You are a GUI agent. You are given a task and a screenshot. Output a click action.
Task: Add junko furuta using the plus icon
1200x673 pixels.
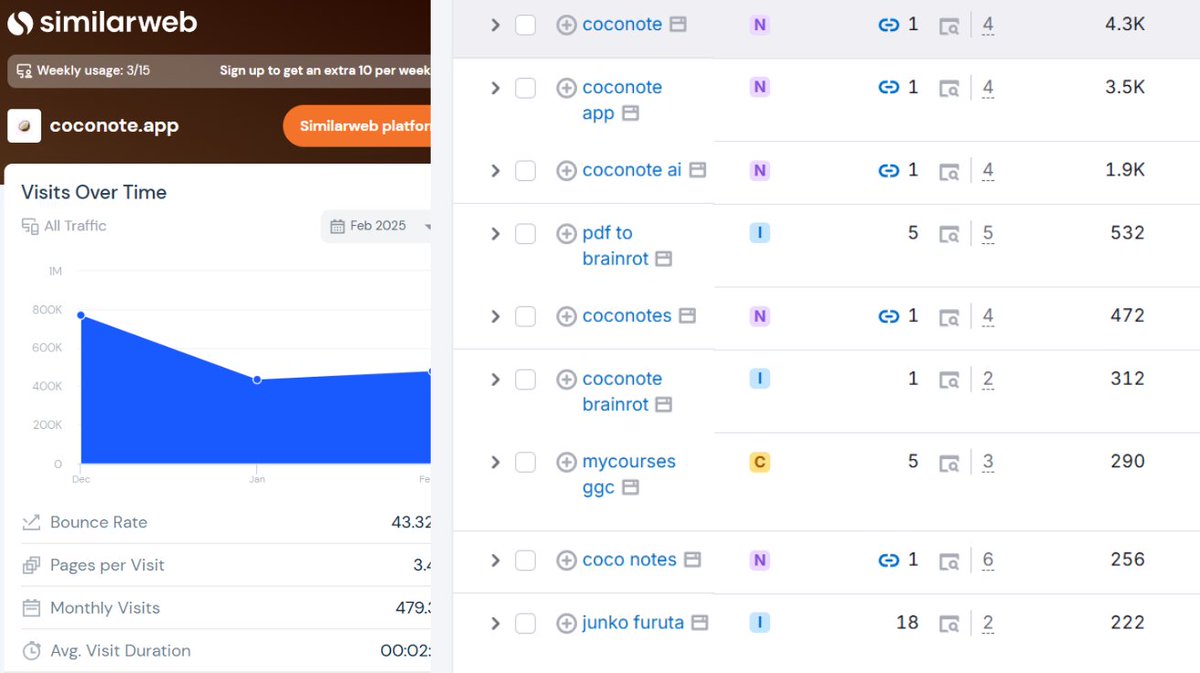[566, 624]
